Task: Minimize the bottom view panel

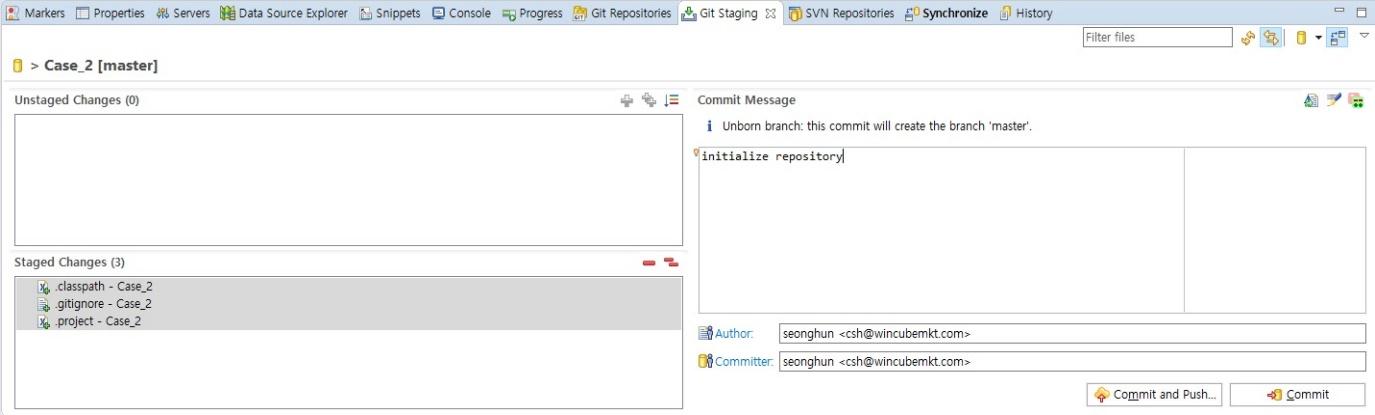Action: (x=1340, y=12)
